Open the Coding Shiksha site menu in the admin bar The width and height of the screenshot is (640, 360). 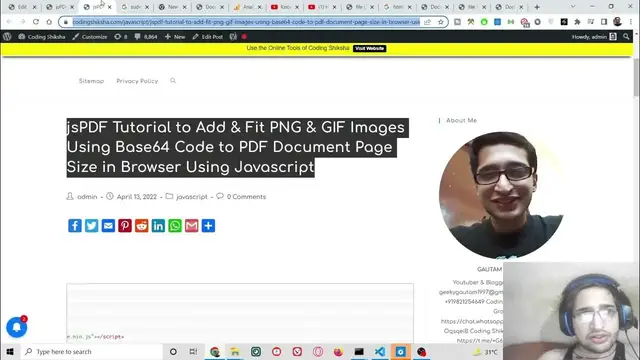tap(42, 37)
